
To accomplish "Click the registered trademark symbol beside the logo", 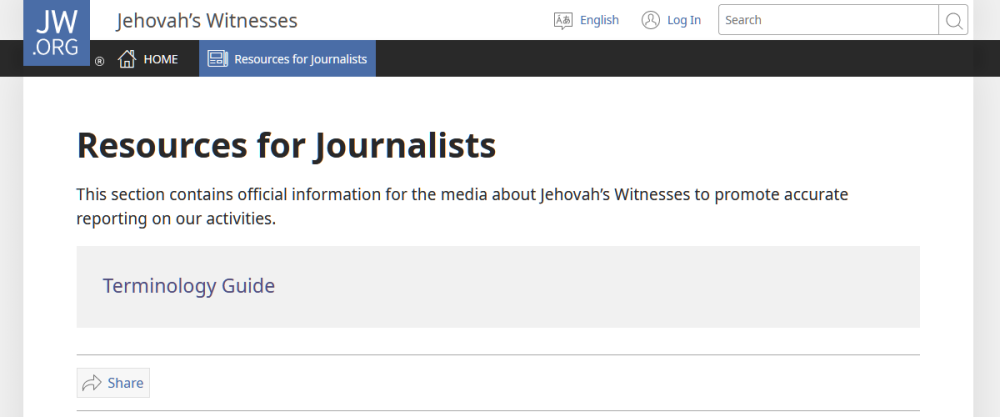I will [99, 62].
